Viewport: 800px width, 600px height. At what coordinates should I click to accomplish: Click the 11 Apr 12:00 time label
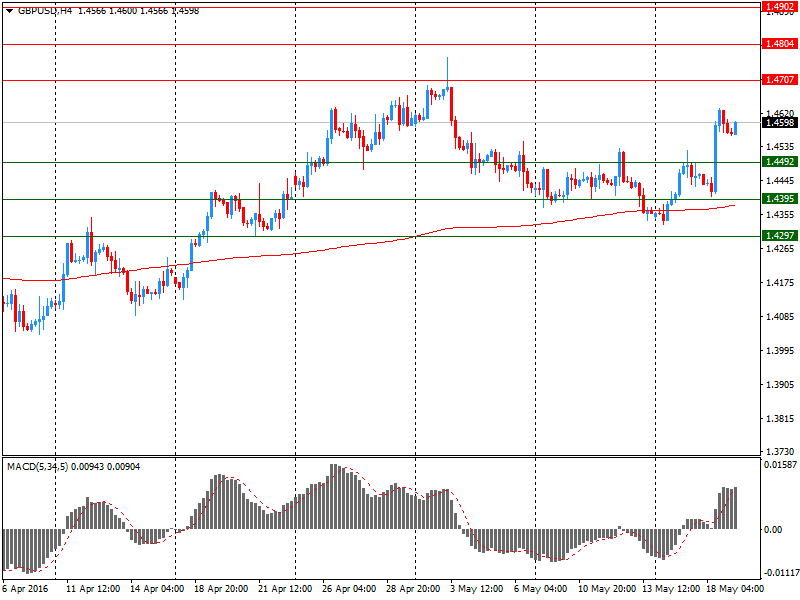pyautogui.click(x=93, y=589)
